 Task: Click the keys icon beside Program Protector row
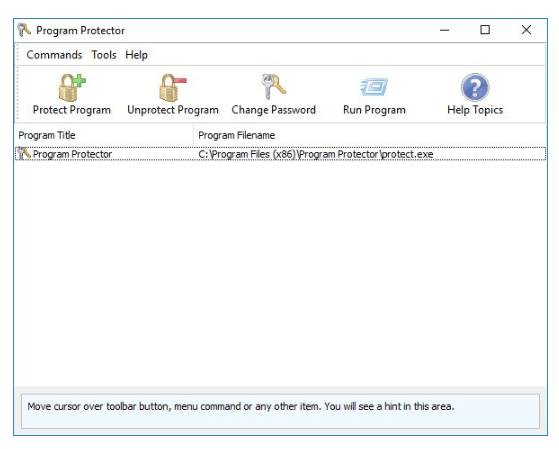coord(24,154)
